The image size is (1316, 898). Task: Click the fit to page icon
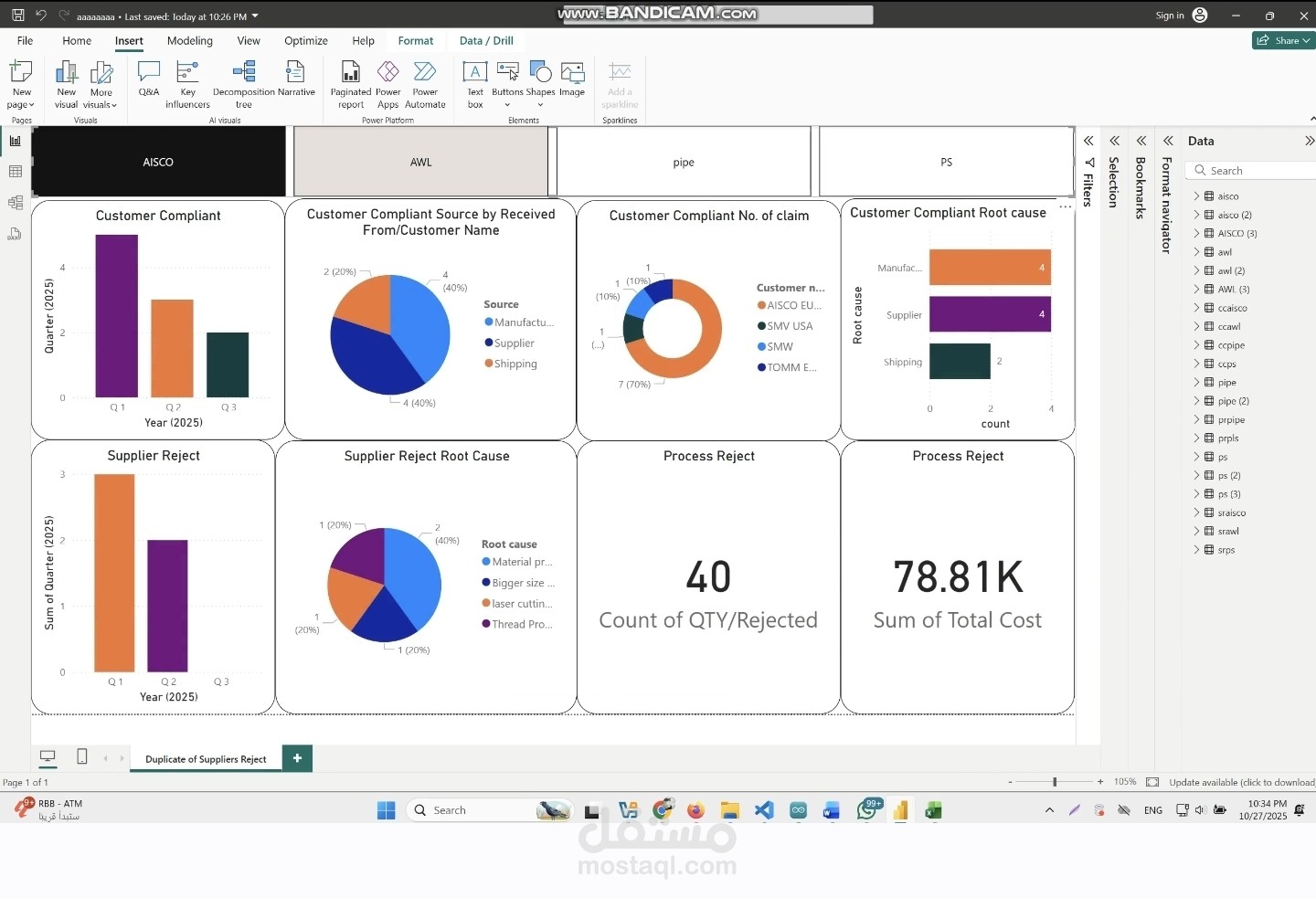click(1152, 782)
